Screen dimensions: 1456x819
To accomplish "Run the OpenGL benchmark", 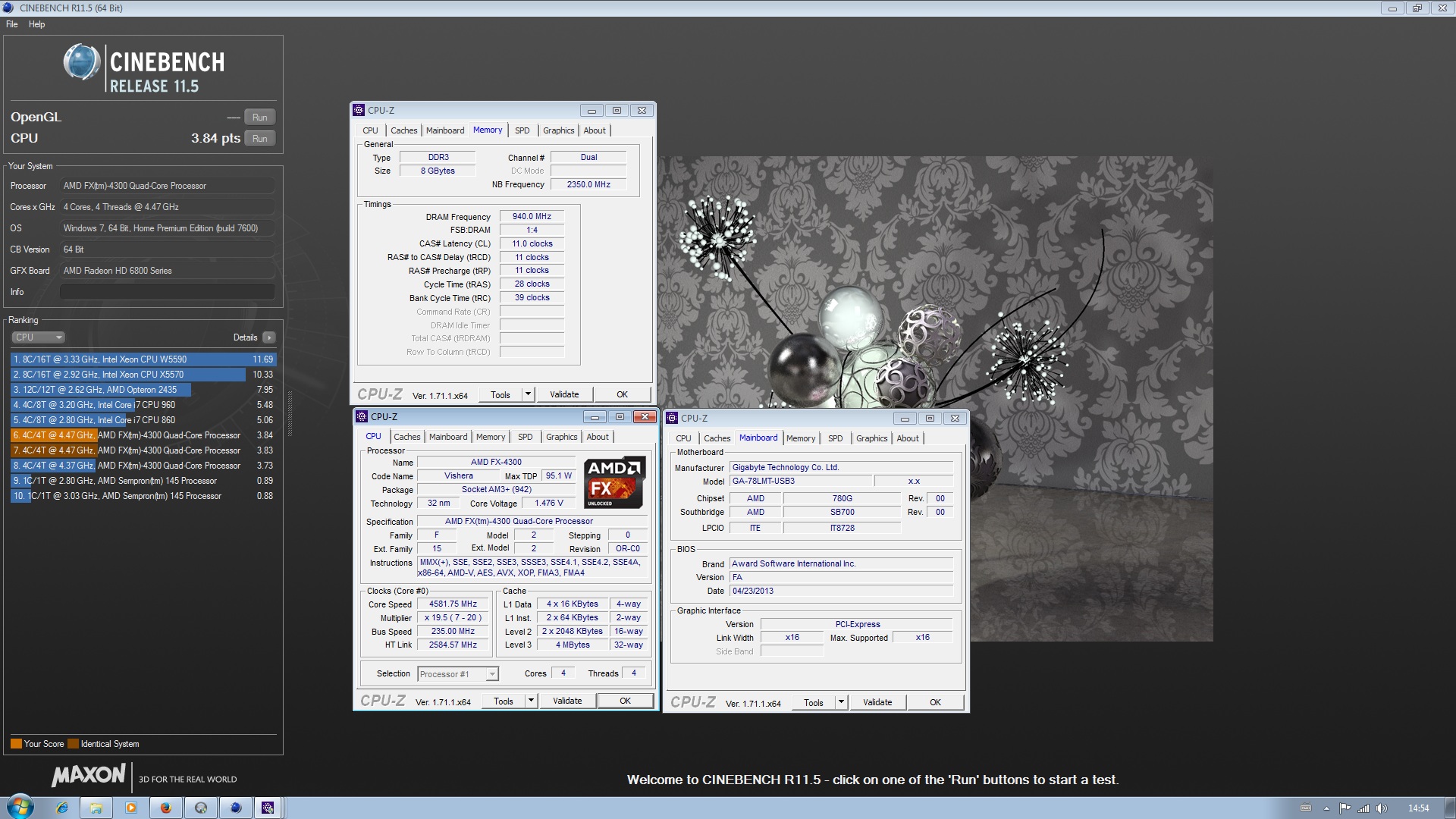I will pos(260,118).
